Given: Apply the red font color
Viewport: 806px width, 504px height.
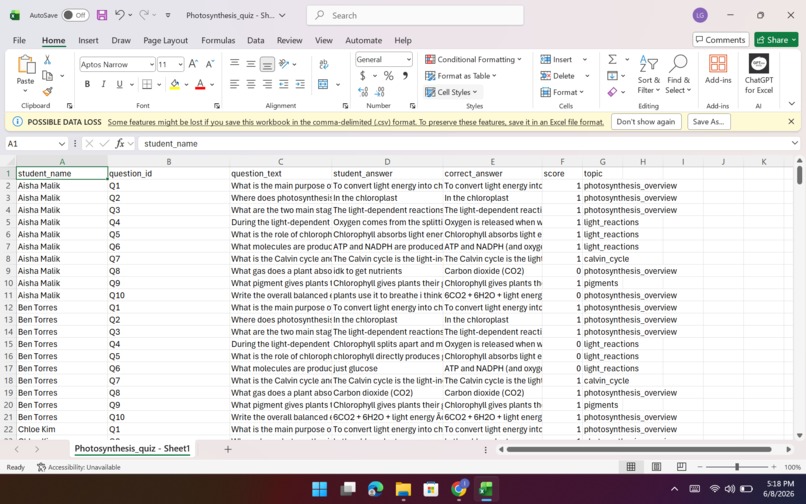Looking at the screenshot, I should tap(200, 84).
